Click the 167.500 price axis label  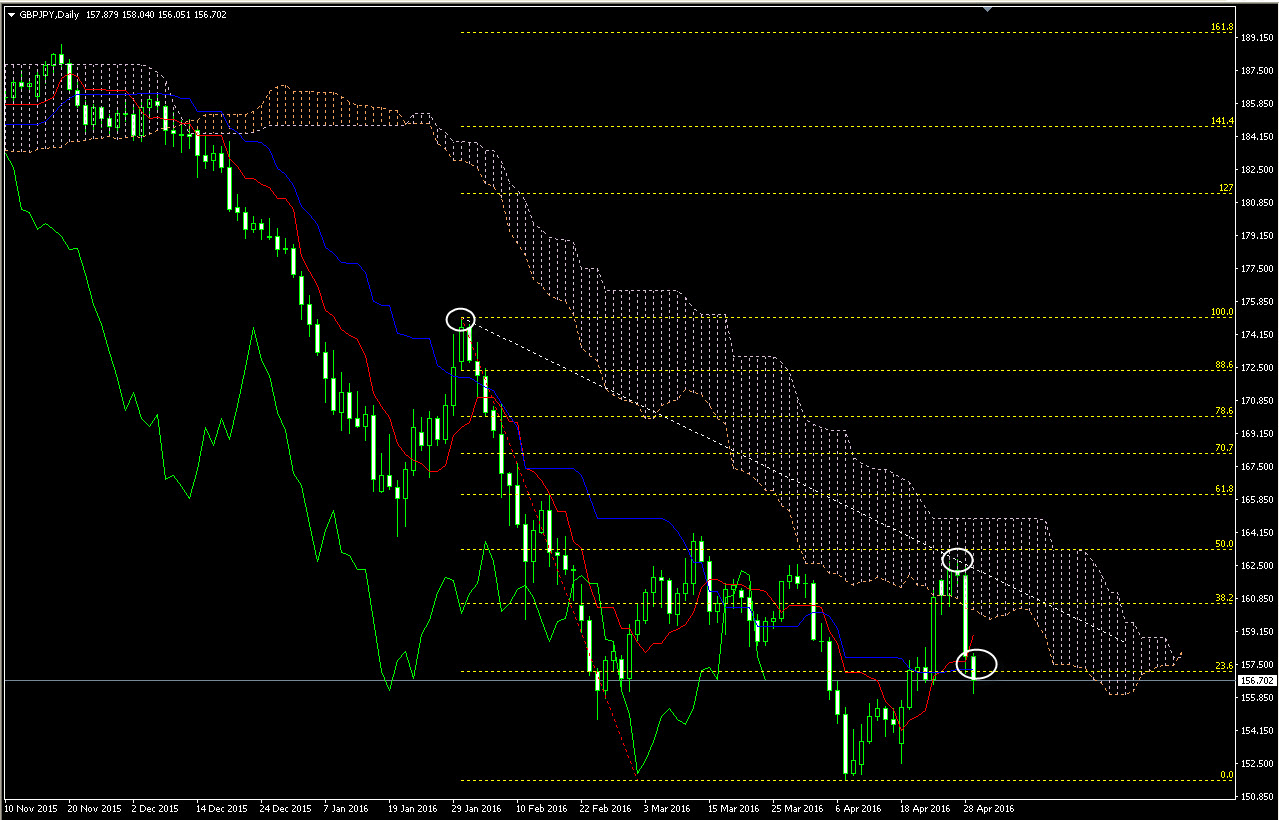(1257, 467)
